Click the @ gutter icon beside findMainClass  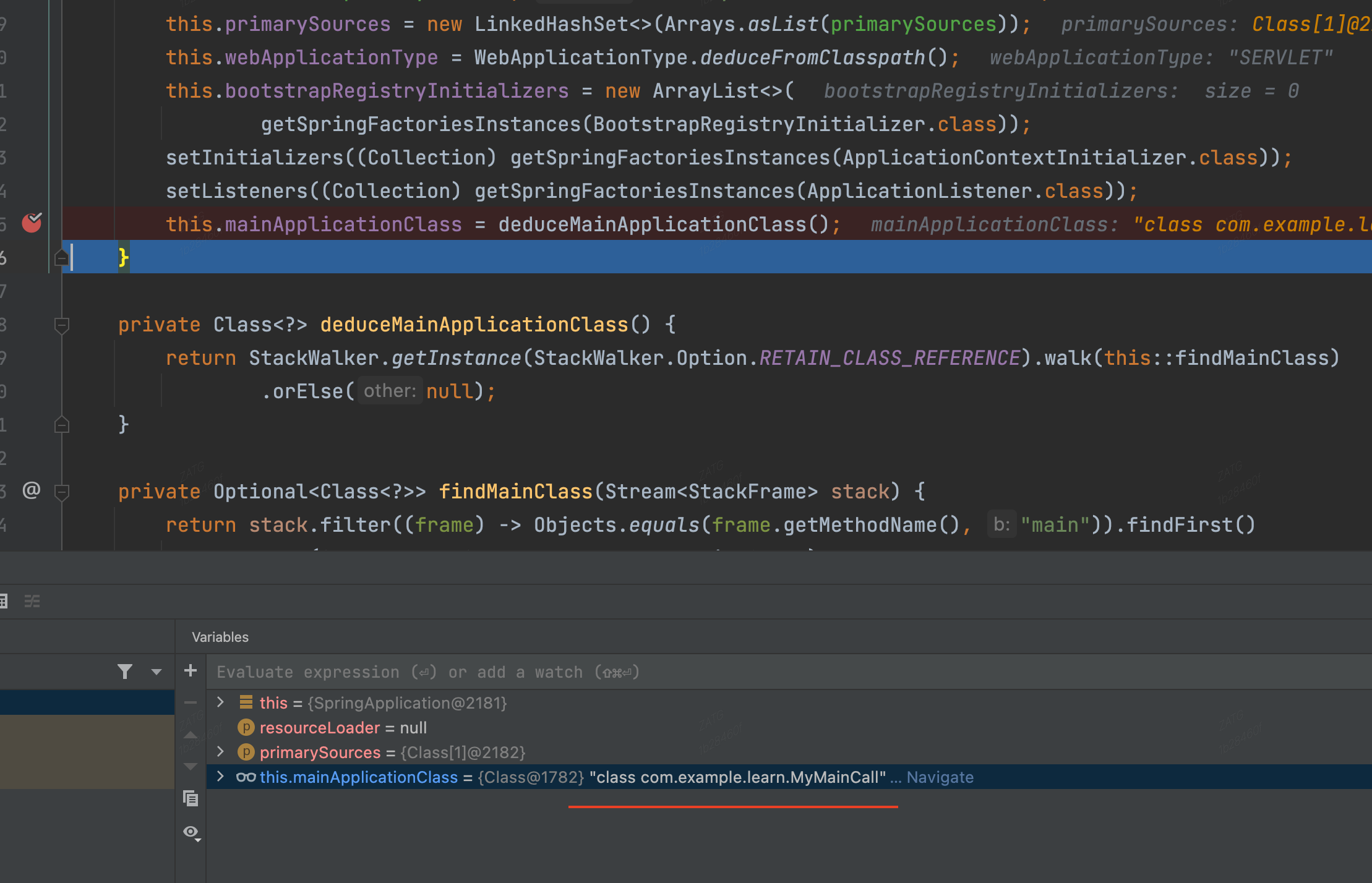point(32,490)
